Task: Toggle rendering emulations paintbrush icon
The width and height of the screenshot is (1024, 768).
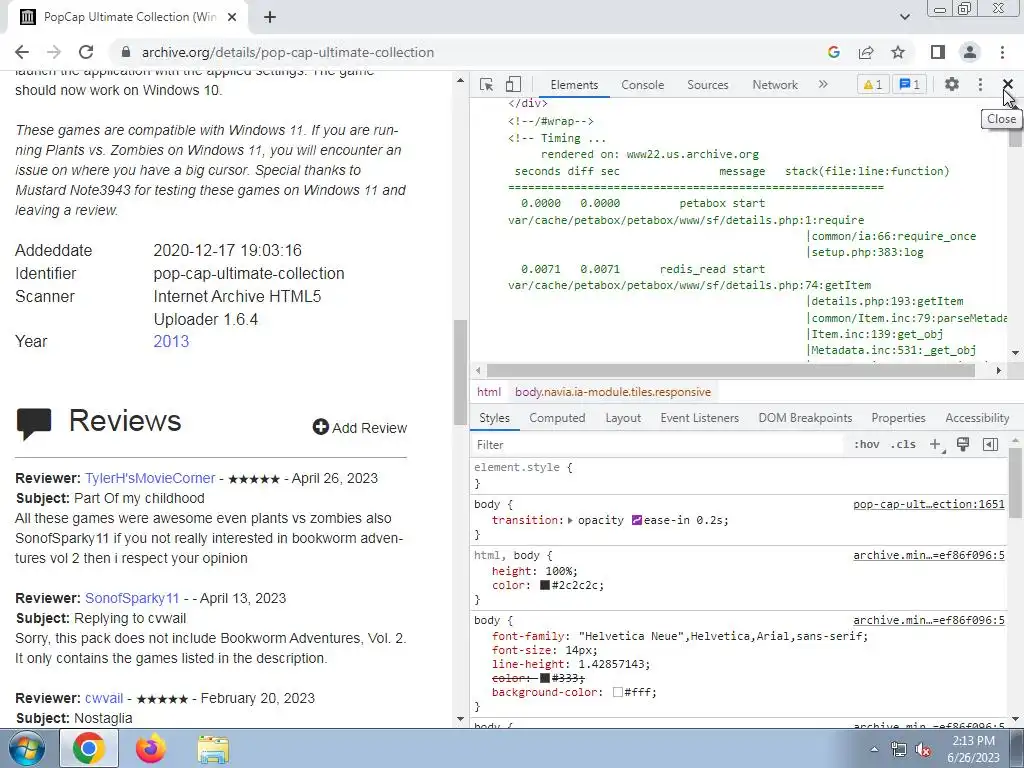Action: pyautogui.click(x=963, y=445)
